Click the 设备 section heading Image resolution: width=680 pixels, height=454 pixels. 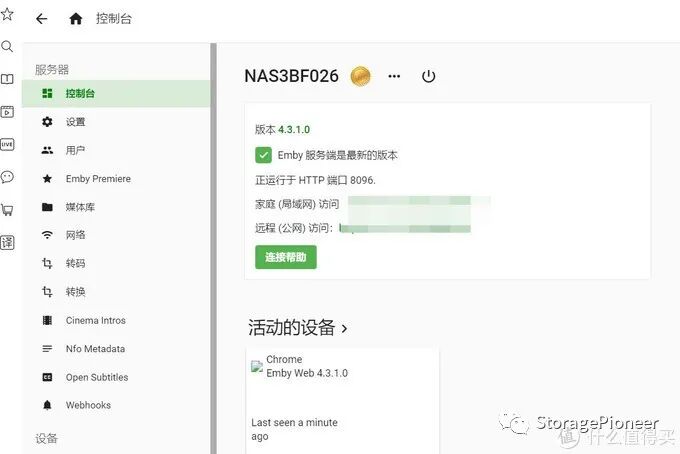point(46,438)
